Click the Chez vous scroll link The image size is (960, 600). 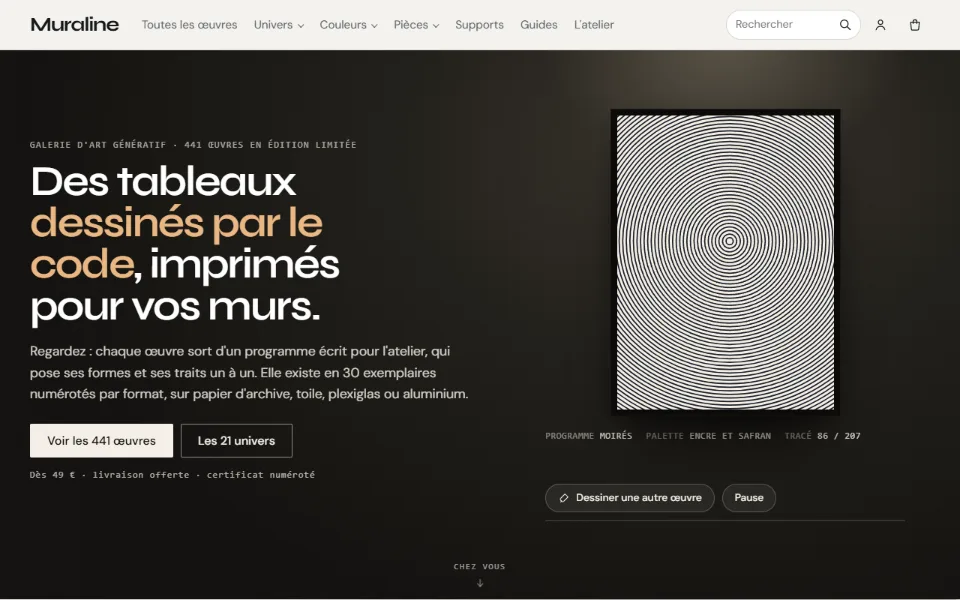coord(479,574)
